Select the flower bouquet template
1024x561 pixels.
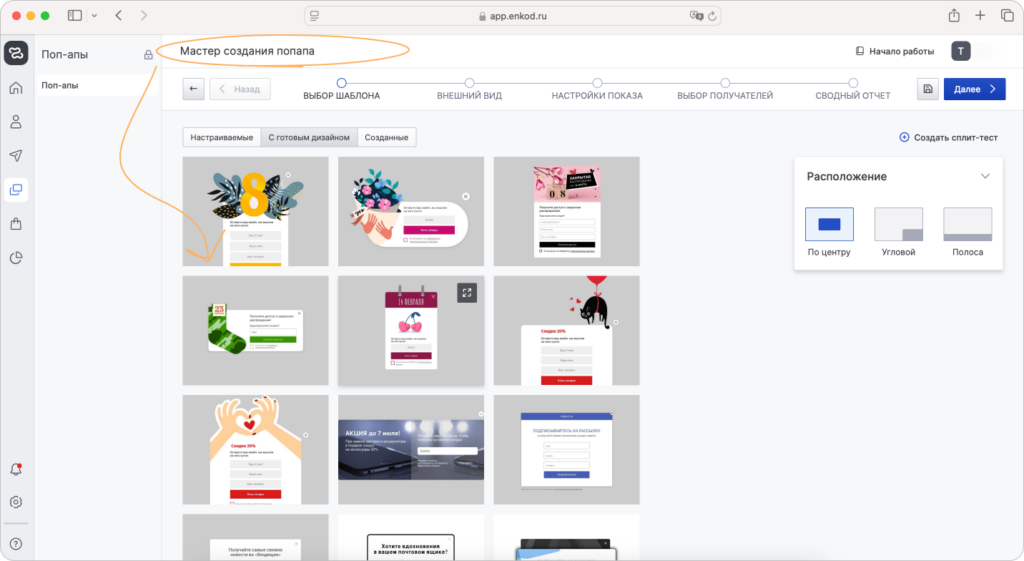coord(411,211)
